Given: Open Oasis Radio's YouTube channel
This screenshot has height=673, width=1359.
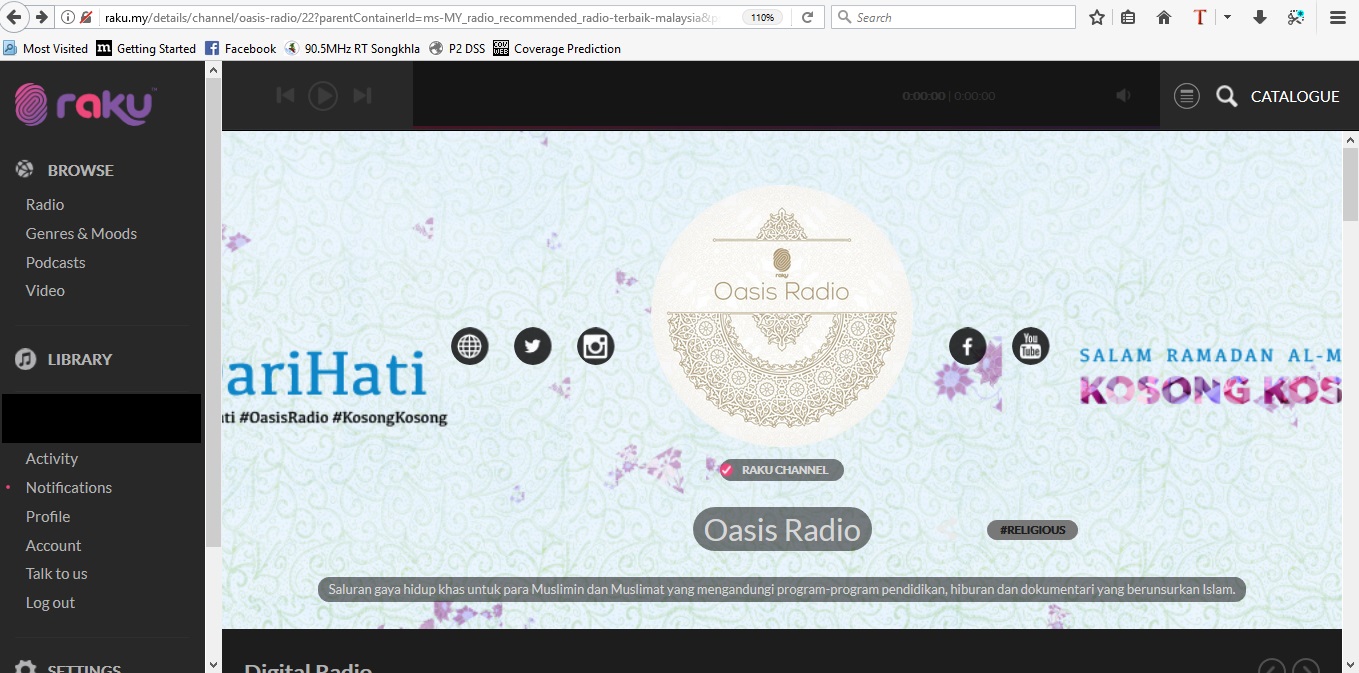Looking at the screenshot, I should click(x=1031, y=346).
